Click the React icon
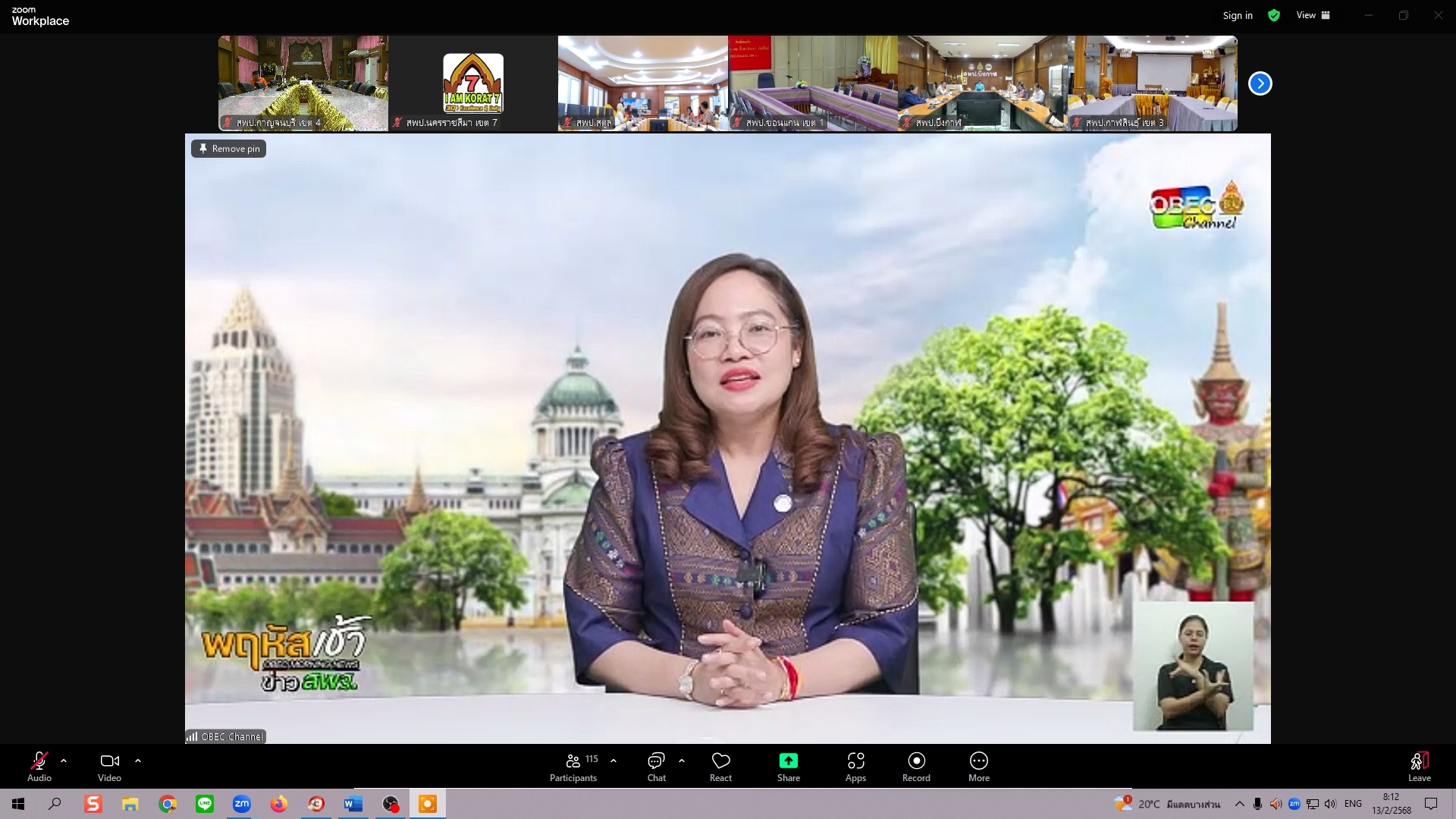 click(721, 761)
